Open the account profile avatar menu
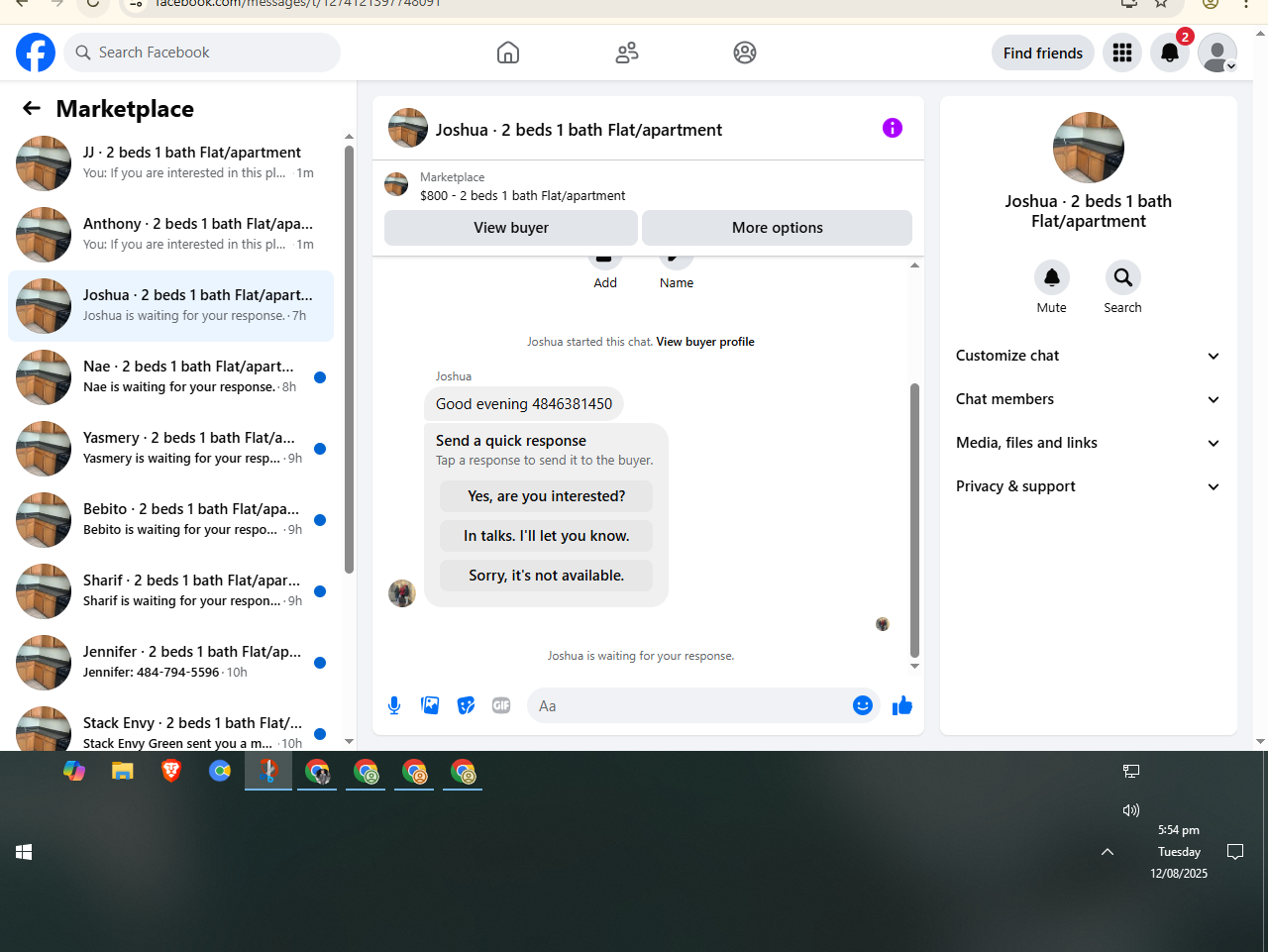The height and width of the screenshot is (952, 1268). pos(1217,53)
